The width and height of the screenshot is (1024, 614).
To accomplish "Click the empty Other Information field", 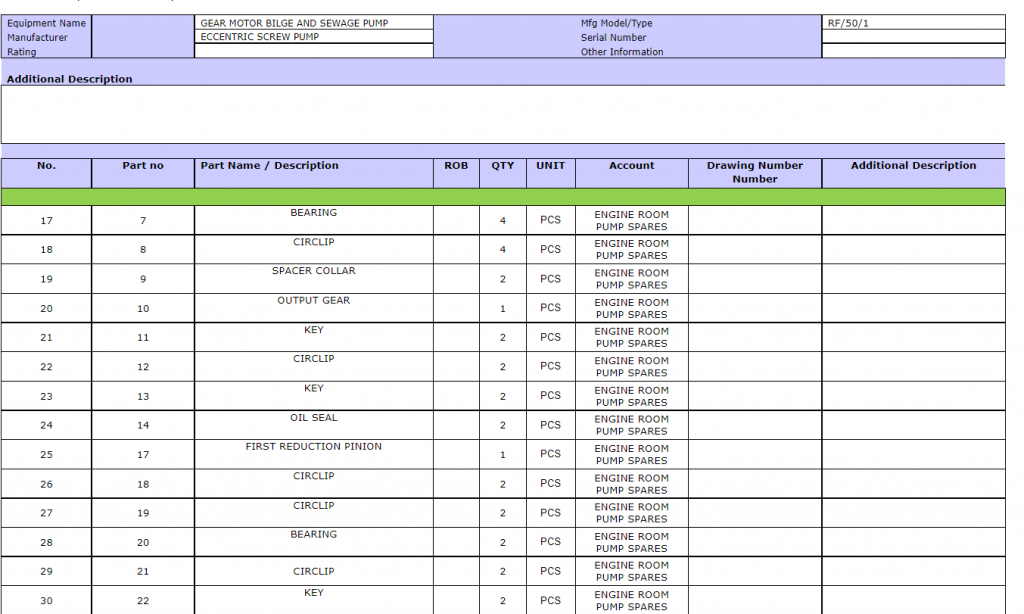I will [913, 51].
